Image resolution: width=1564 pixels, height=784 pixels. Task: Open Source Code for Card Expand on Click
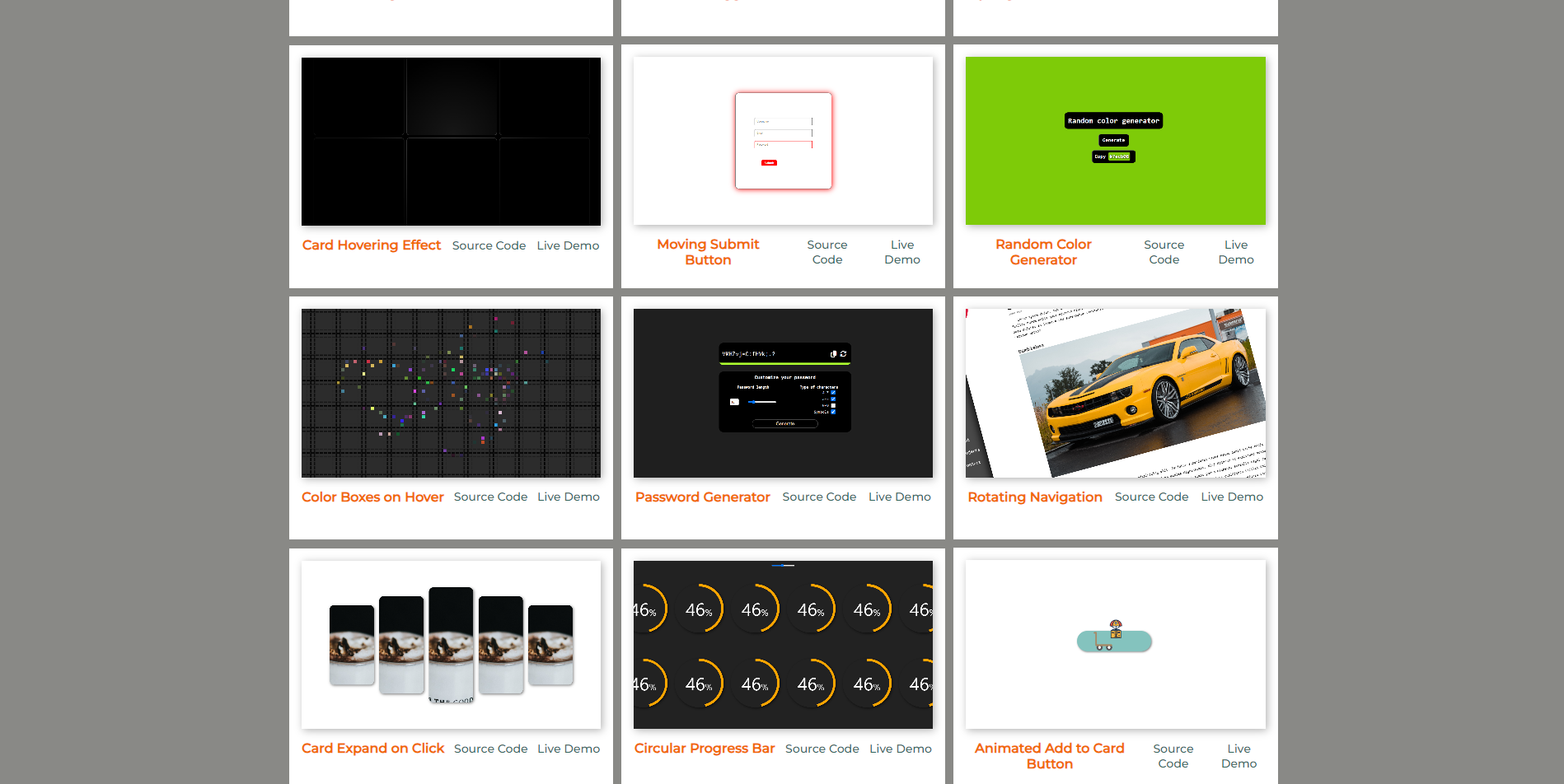[x=490, y=749]
